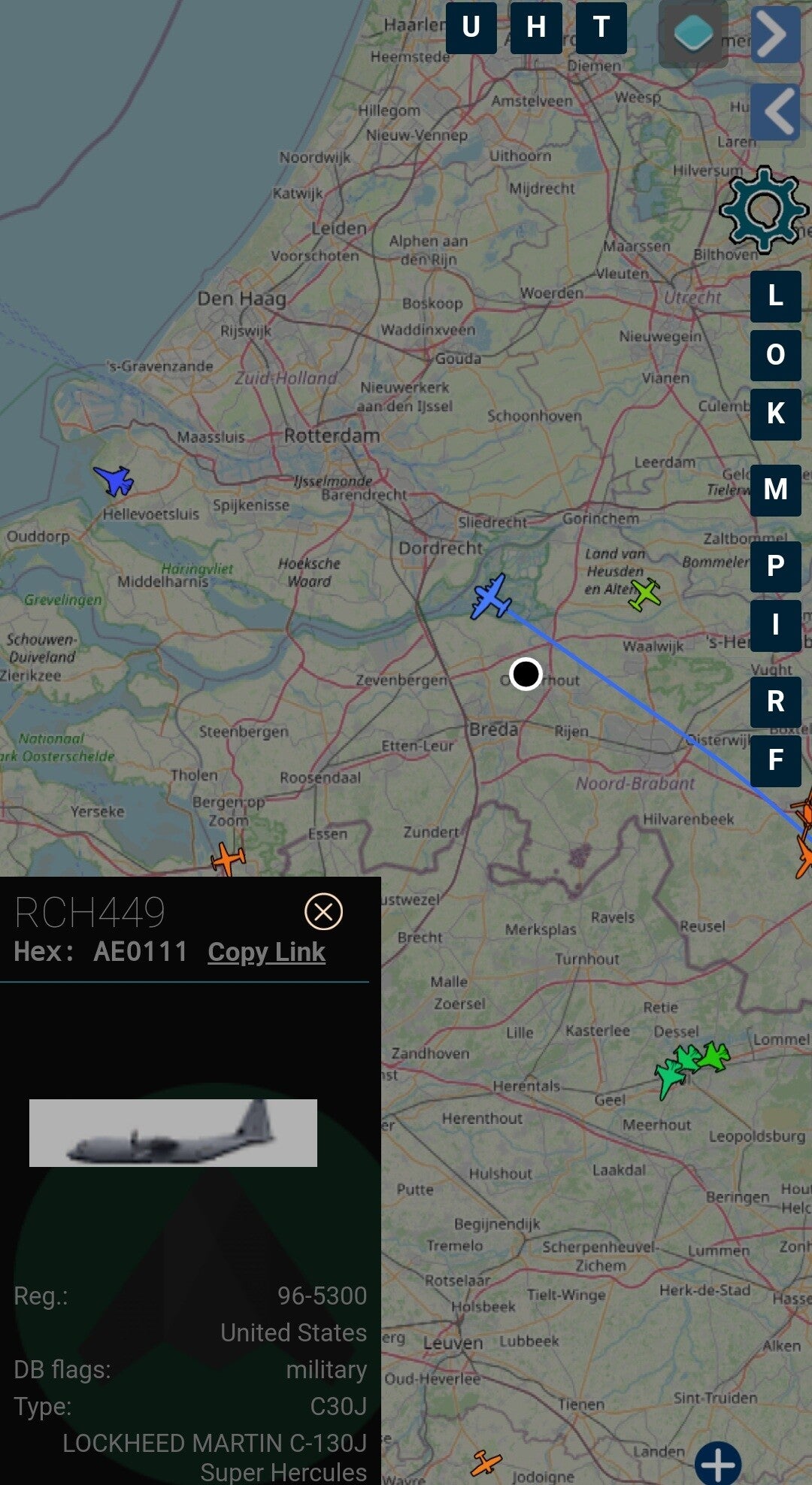Open the map layers selector icon
The width and height of the screenshot is (812, 1485).
point(692,35)
